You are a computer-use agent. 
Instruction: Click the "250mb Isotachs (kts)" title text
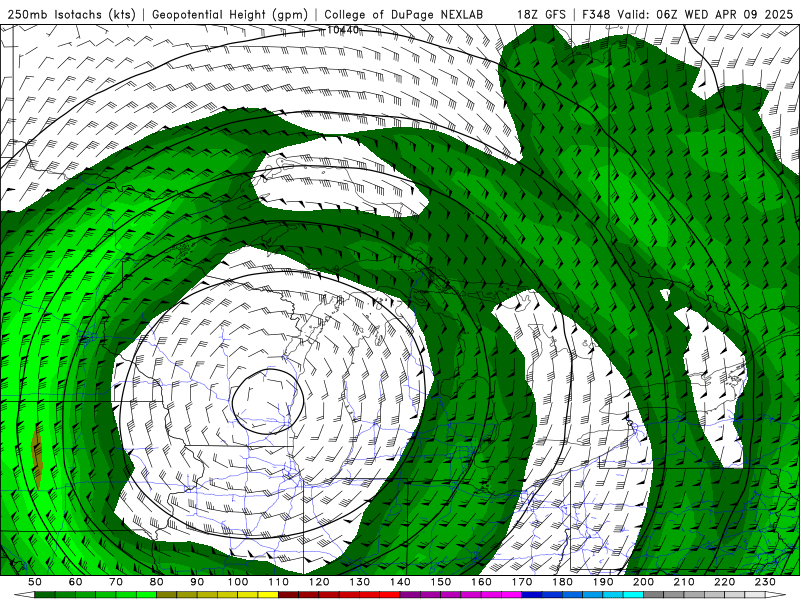(x=71, y=14)
